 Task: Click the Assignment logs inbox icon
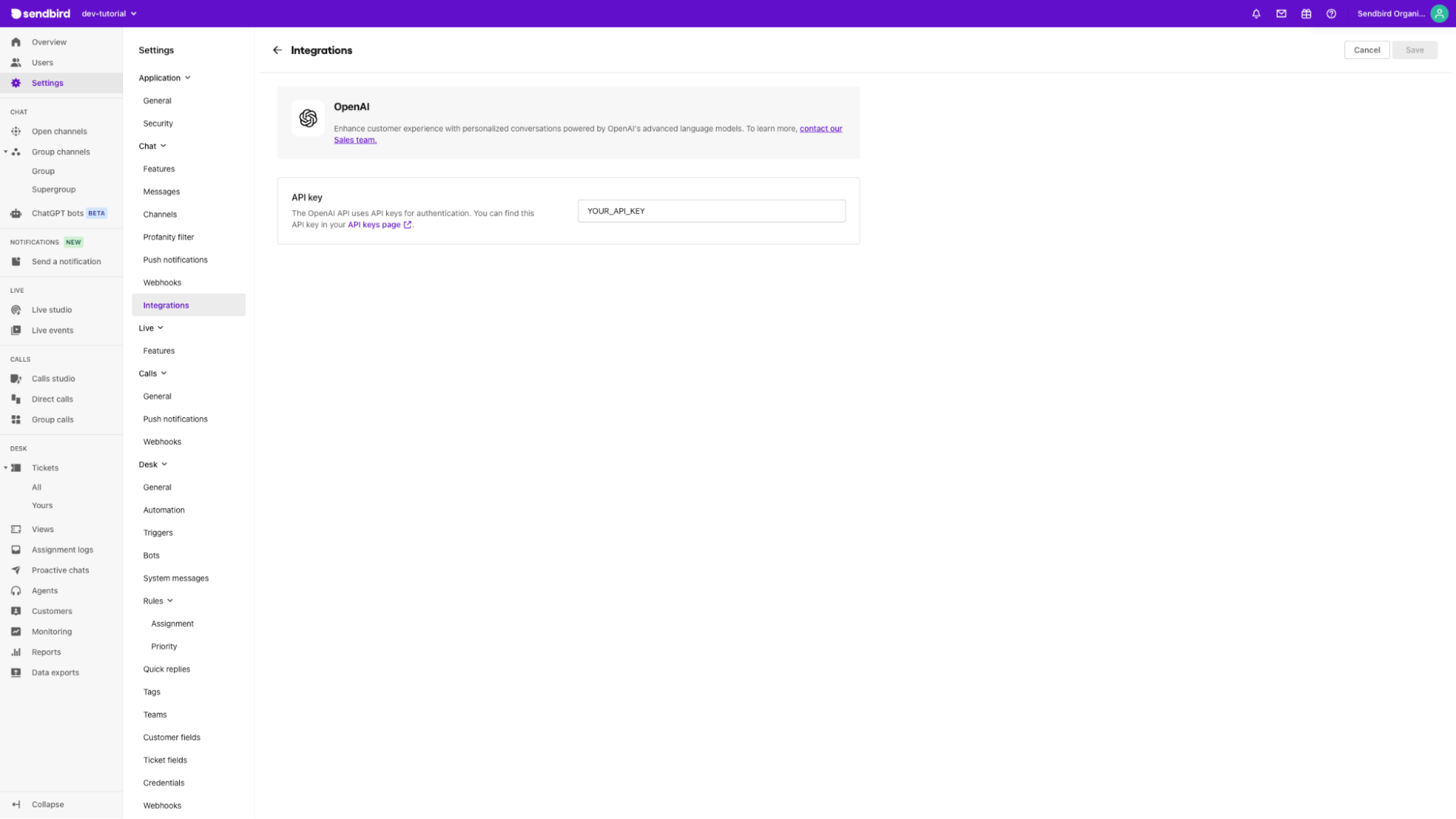tap(16, 550)
